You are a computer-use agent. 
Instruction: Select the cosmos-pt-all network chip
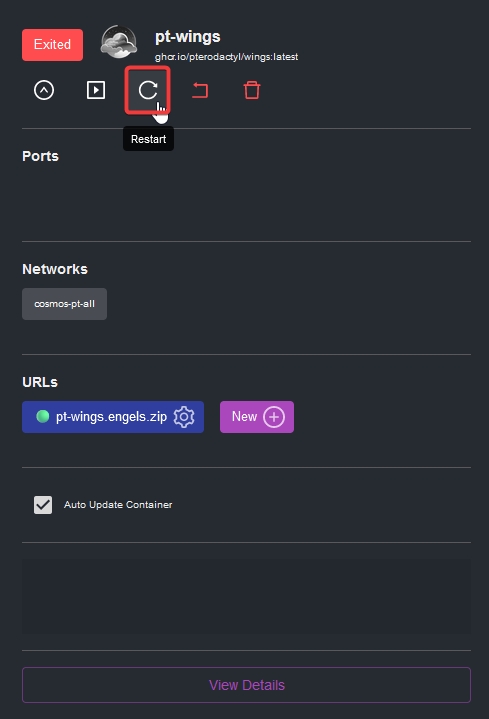pyautogui.click(x=65, y=304)
